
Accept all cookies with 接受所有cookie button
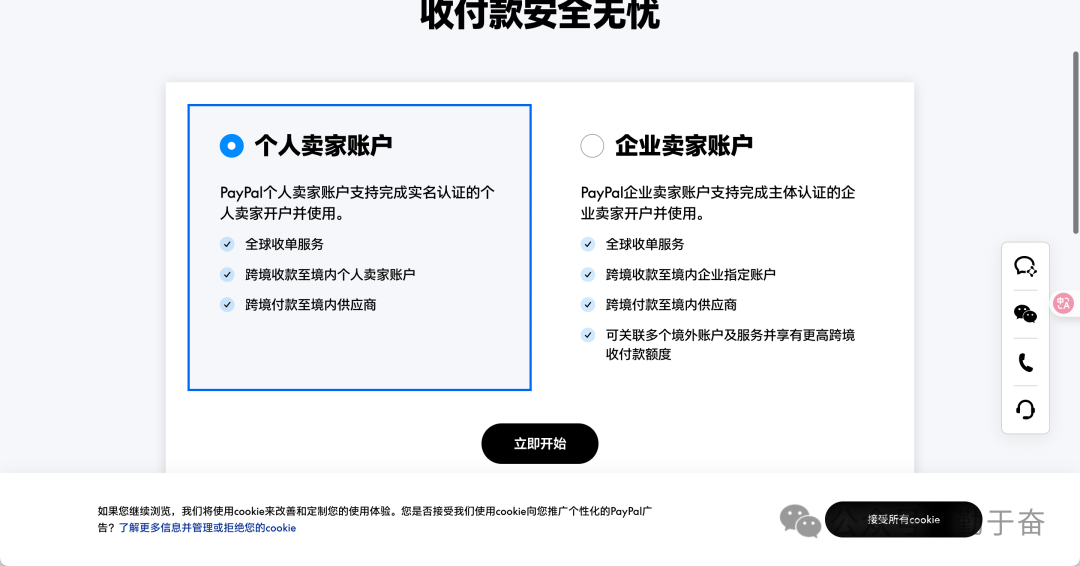[x=904, y=519]
